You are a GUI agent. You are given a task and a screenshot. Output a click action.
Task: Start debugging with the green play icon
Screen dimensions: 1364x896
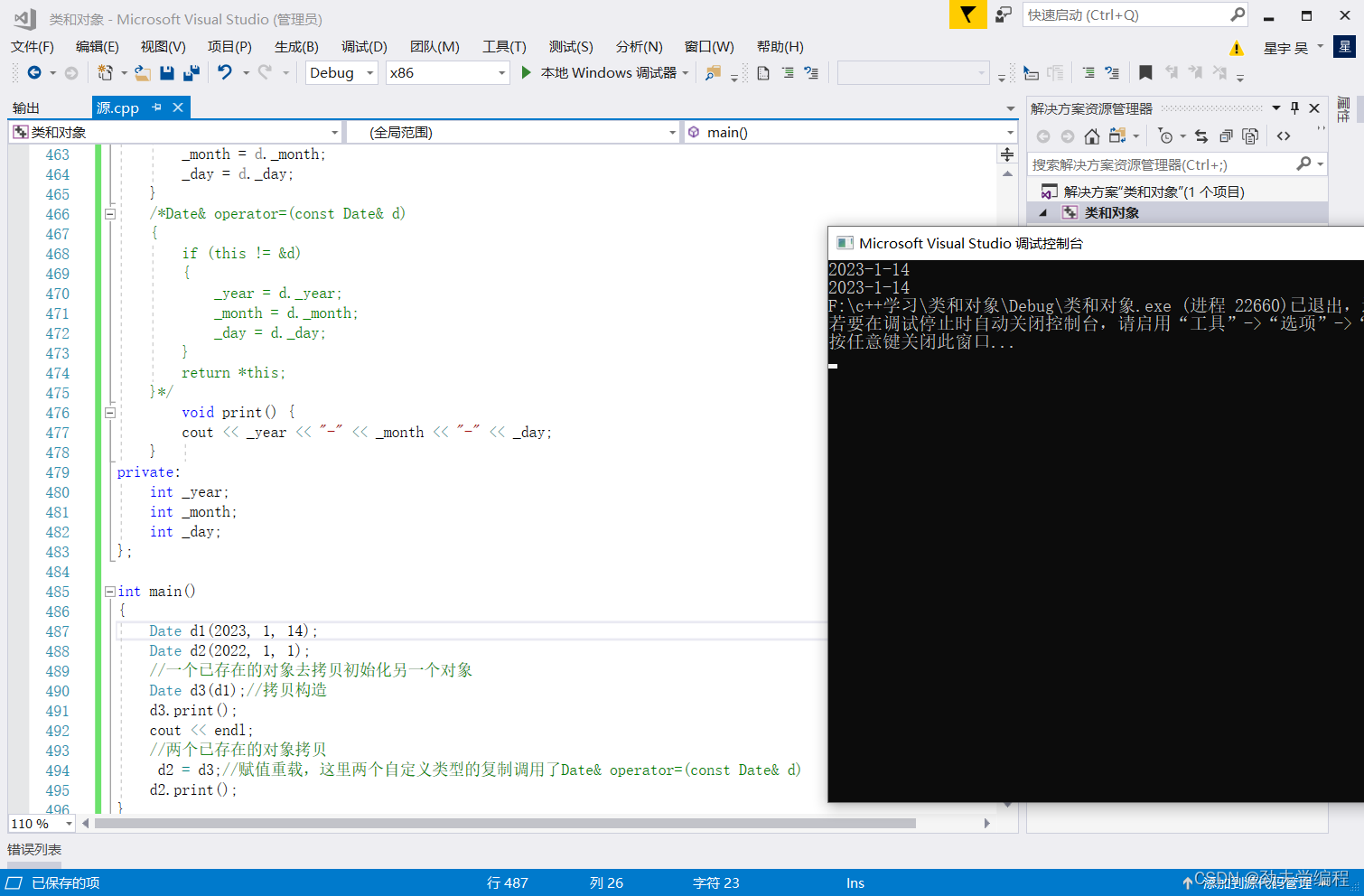coord(526,72)
